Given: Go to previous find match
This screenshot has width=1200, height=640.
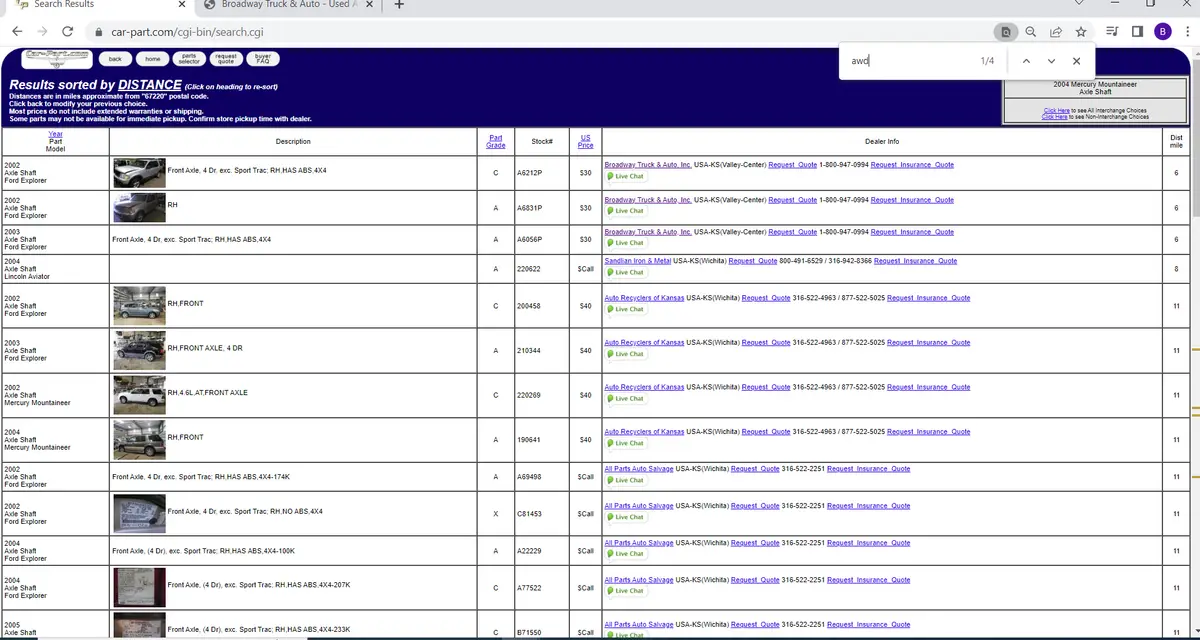Looking at the screenshot, I should coord(1026,61).
